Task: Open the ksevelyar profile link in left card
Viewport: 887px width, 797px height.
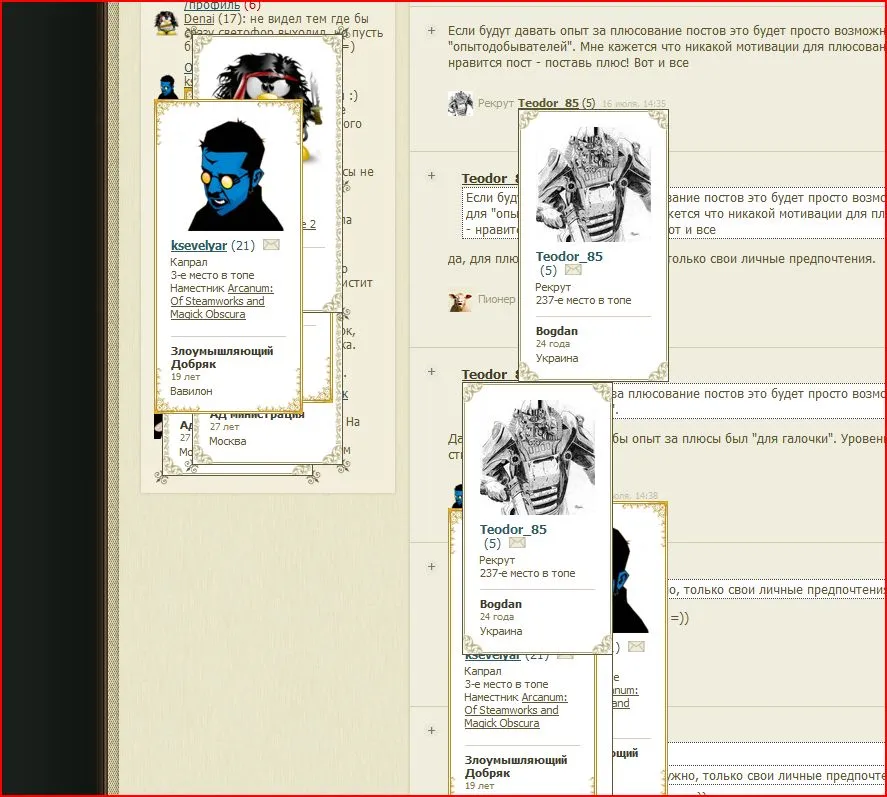Action: point(199,245)
